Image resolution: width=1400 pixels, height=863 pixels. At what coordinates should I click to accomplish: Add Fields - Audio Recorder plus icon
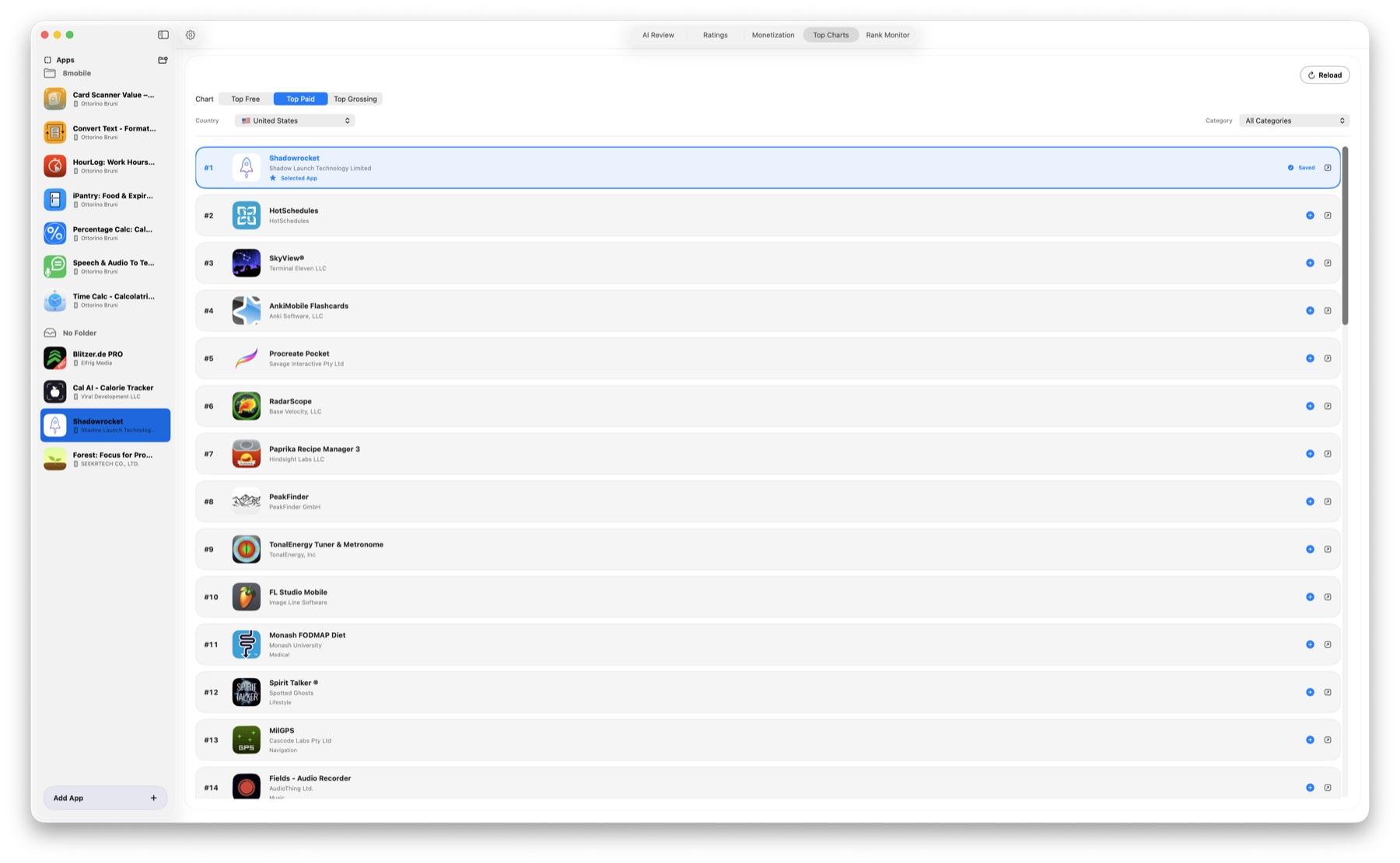tap(1310, 788)
